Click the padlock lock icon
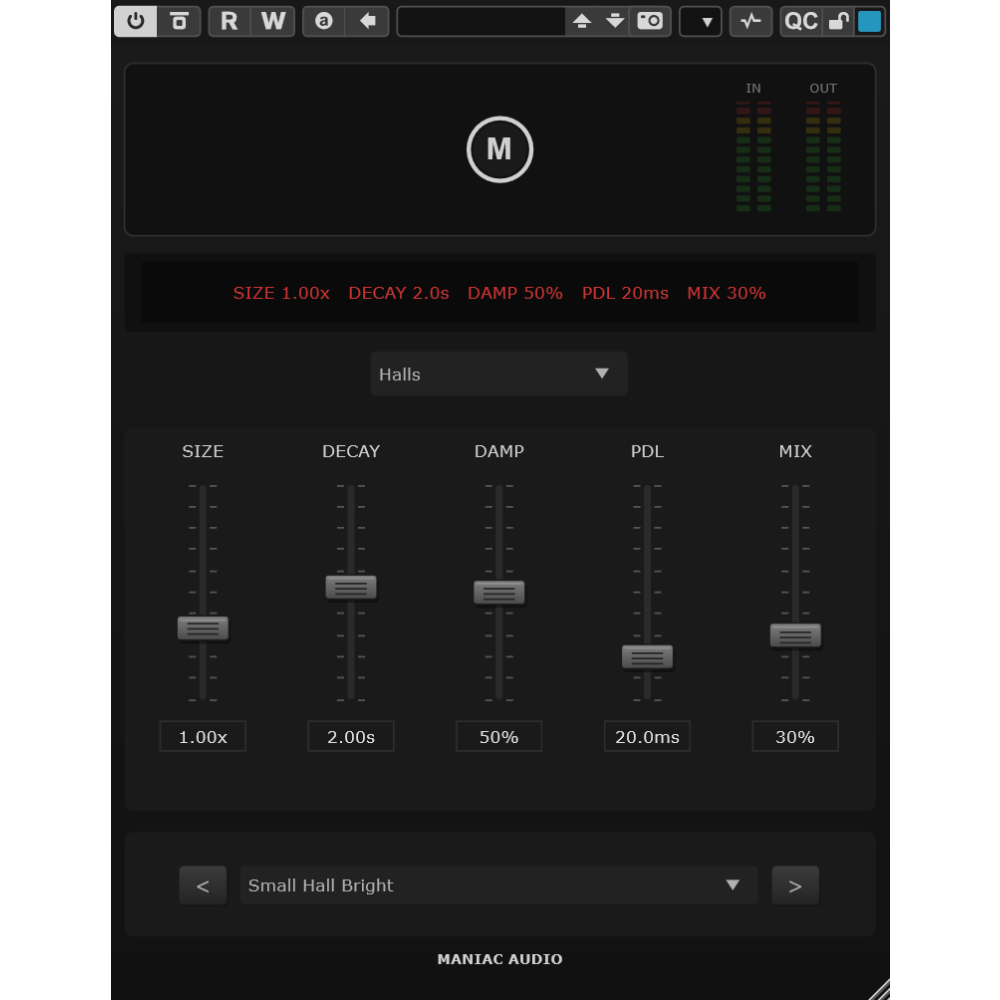 (x=840, y=21)
